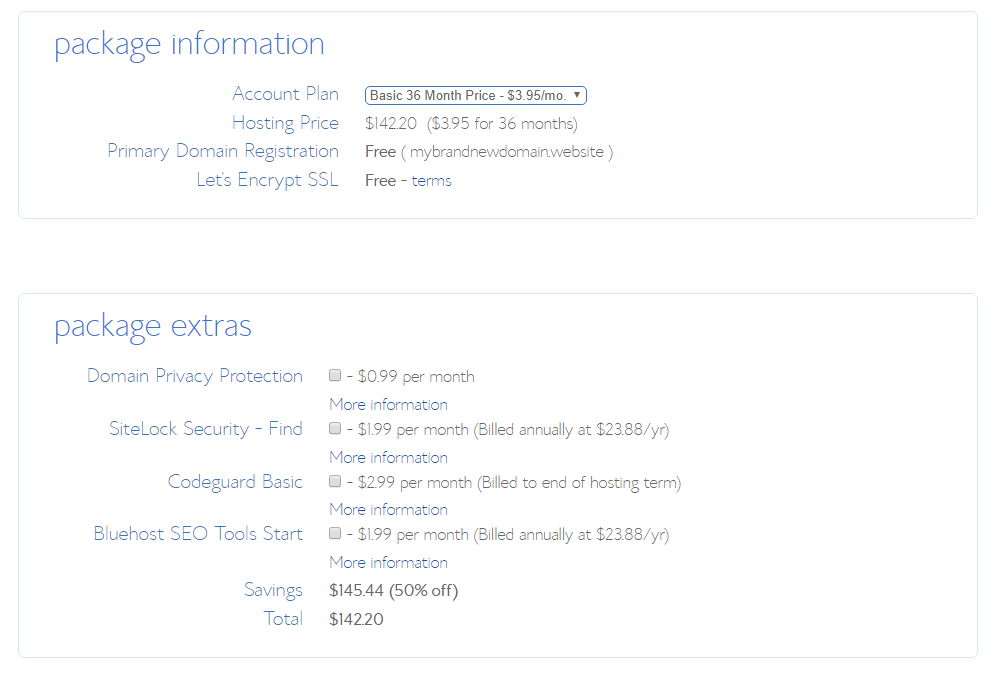993x681 pixels.
Task: Click the Total label
Action: [x=283, y=619]
